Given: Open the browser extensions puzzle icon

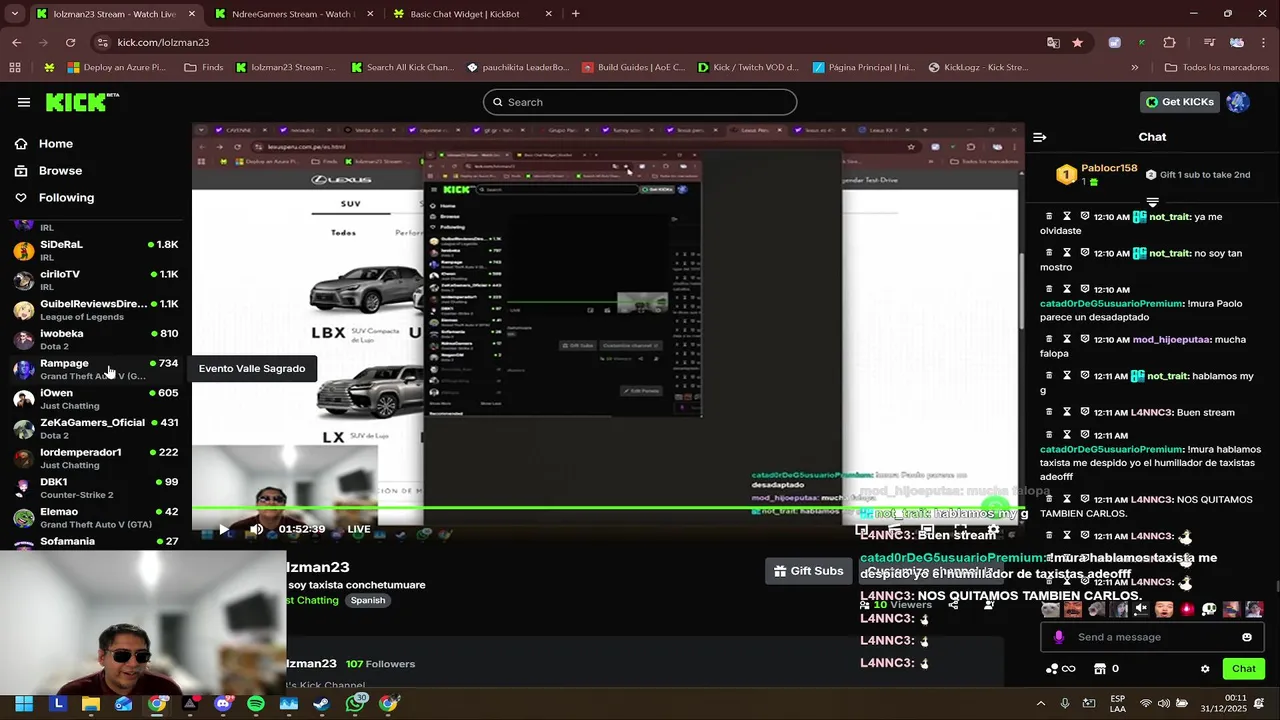Looking at the screenshot, I should pyautogui.click(x=1169, y=42).
